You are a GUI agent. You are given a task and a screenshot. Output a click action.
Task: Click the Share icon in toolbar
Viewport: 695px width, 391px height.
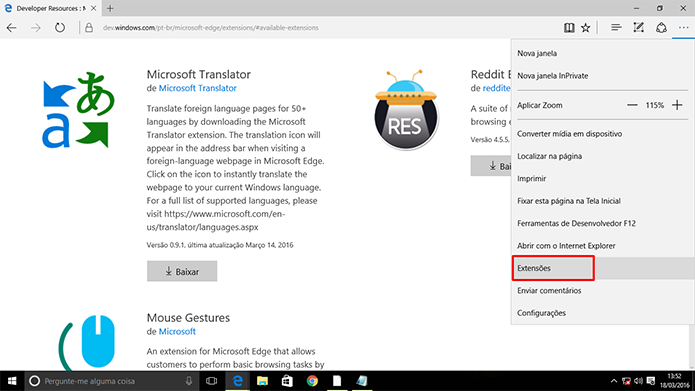(661, 28)
